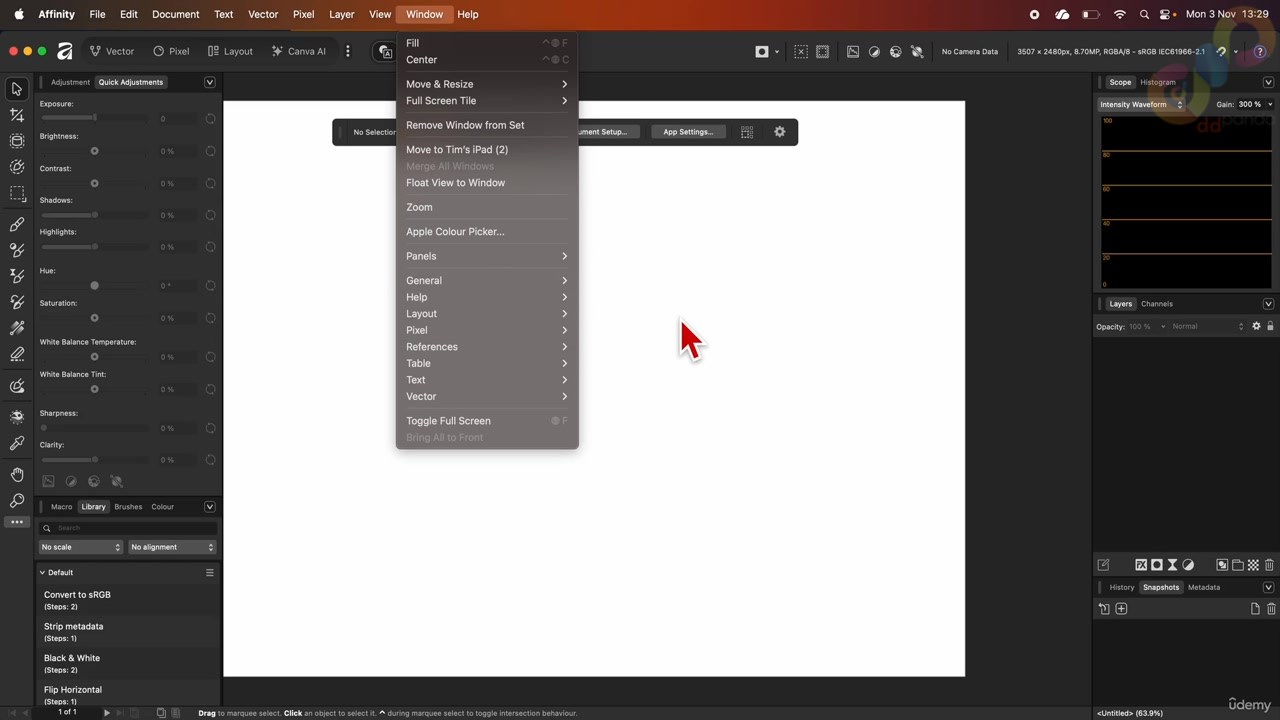Image resolution: width=1280 pixels, height=720 pixels.
Task: Open the Normal blend mode dropdown
Action: point(1208,326)
